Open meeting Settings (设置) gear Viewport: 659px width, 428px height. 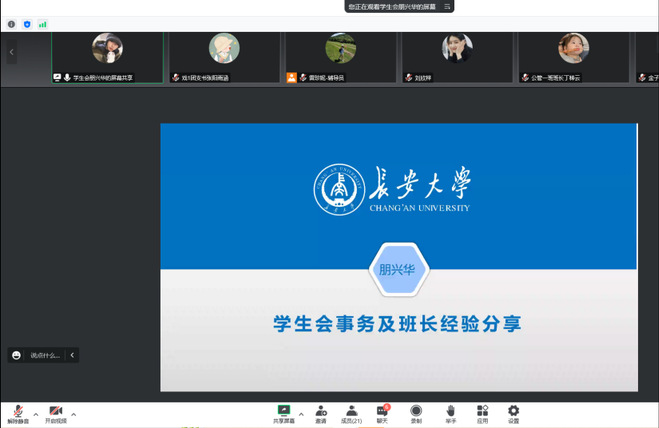513,411
